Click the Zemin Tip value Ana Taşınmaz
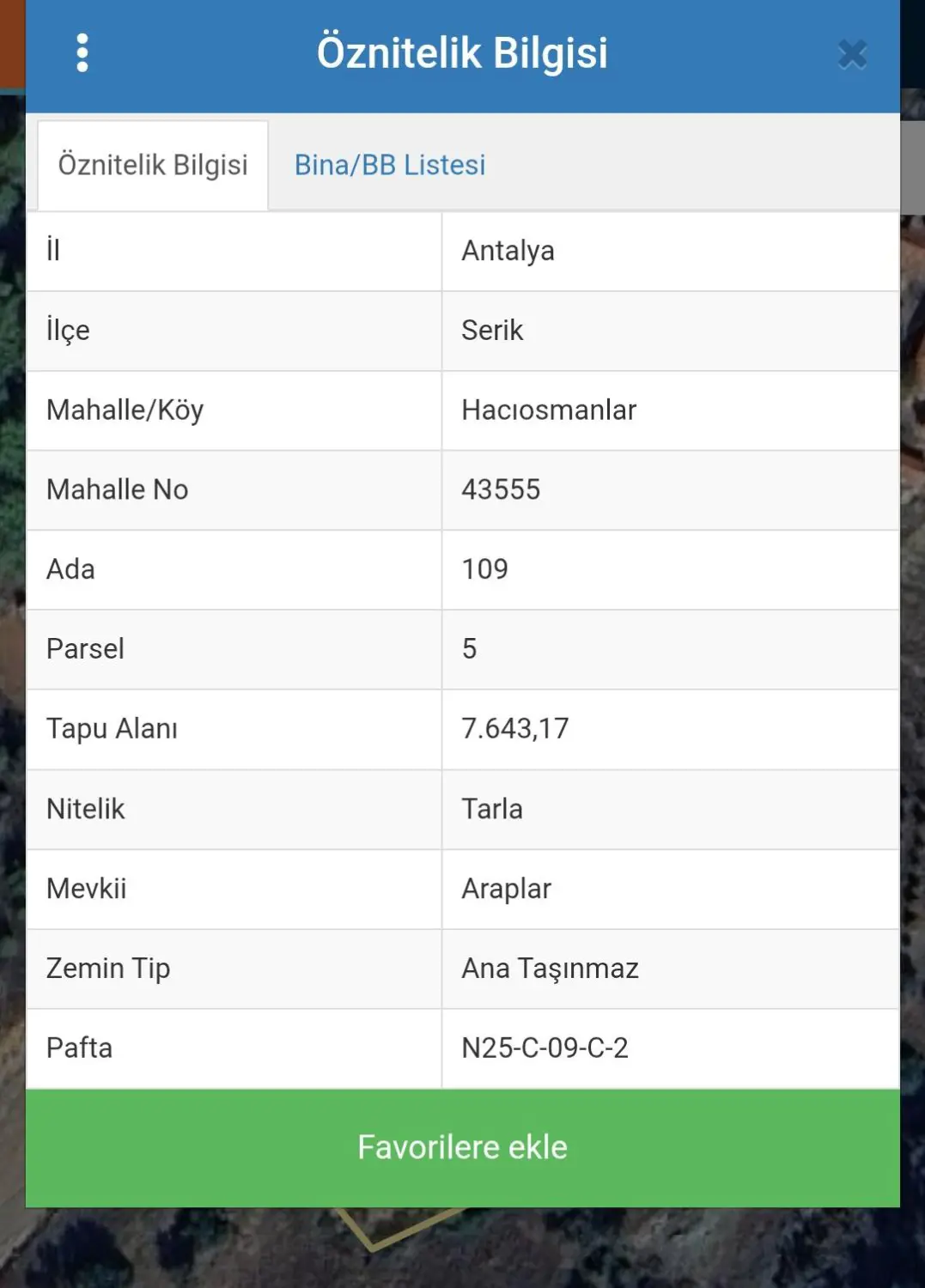 tap(551, 969)
